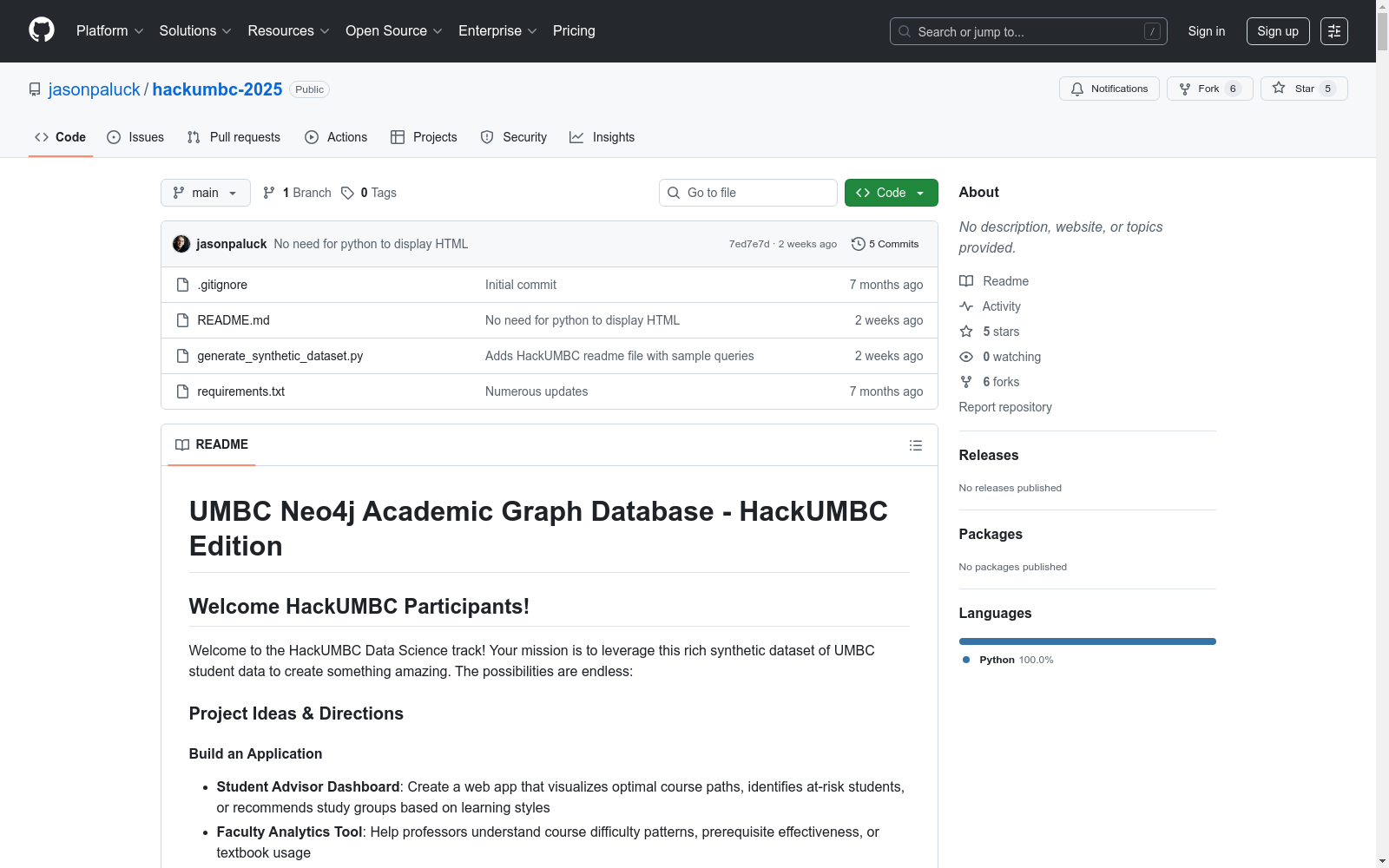Switch to the Code tab
Image resolution: width=1389 pixels, height=868 pixels.
[x=61, y=137]
